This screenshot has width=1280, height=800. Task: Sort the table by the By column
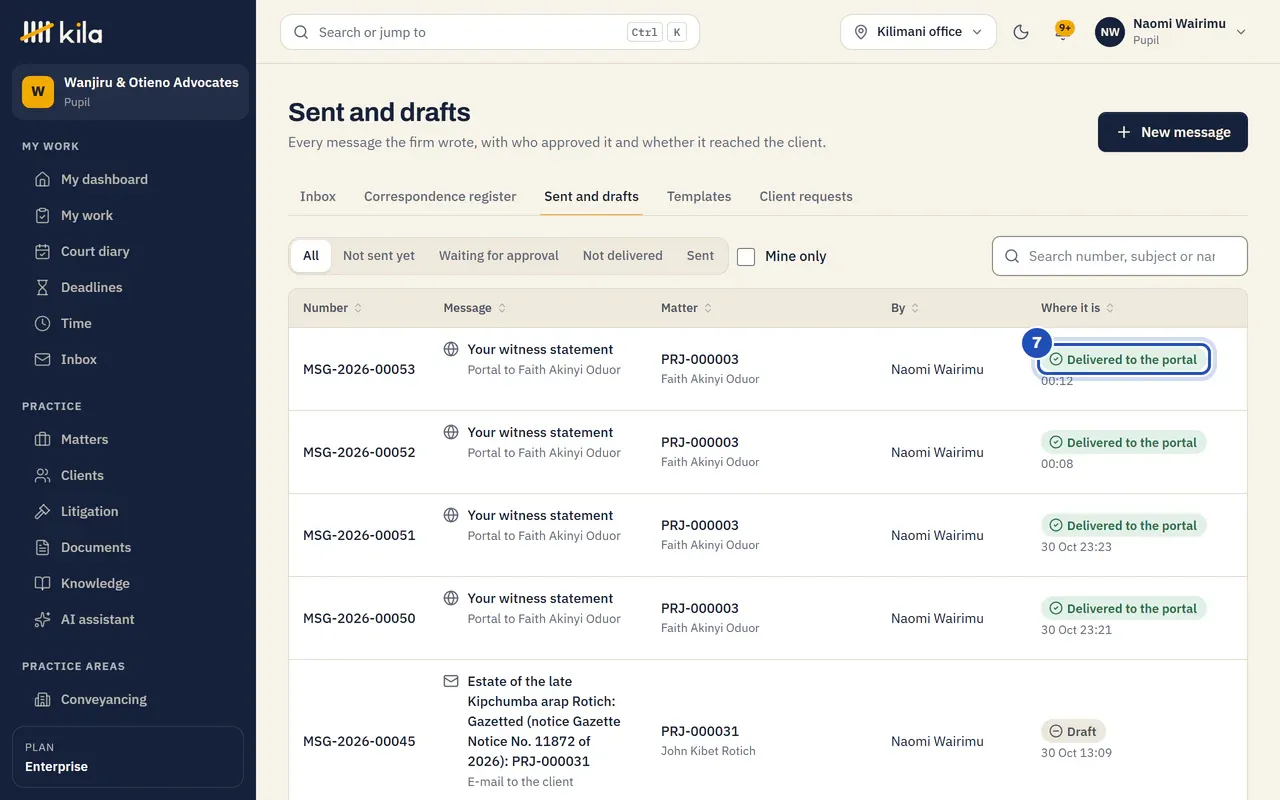[x=905, y=308]
